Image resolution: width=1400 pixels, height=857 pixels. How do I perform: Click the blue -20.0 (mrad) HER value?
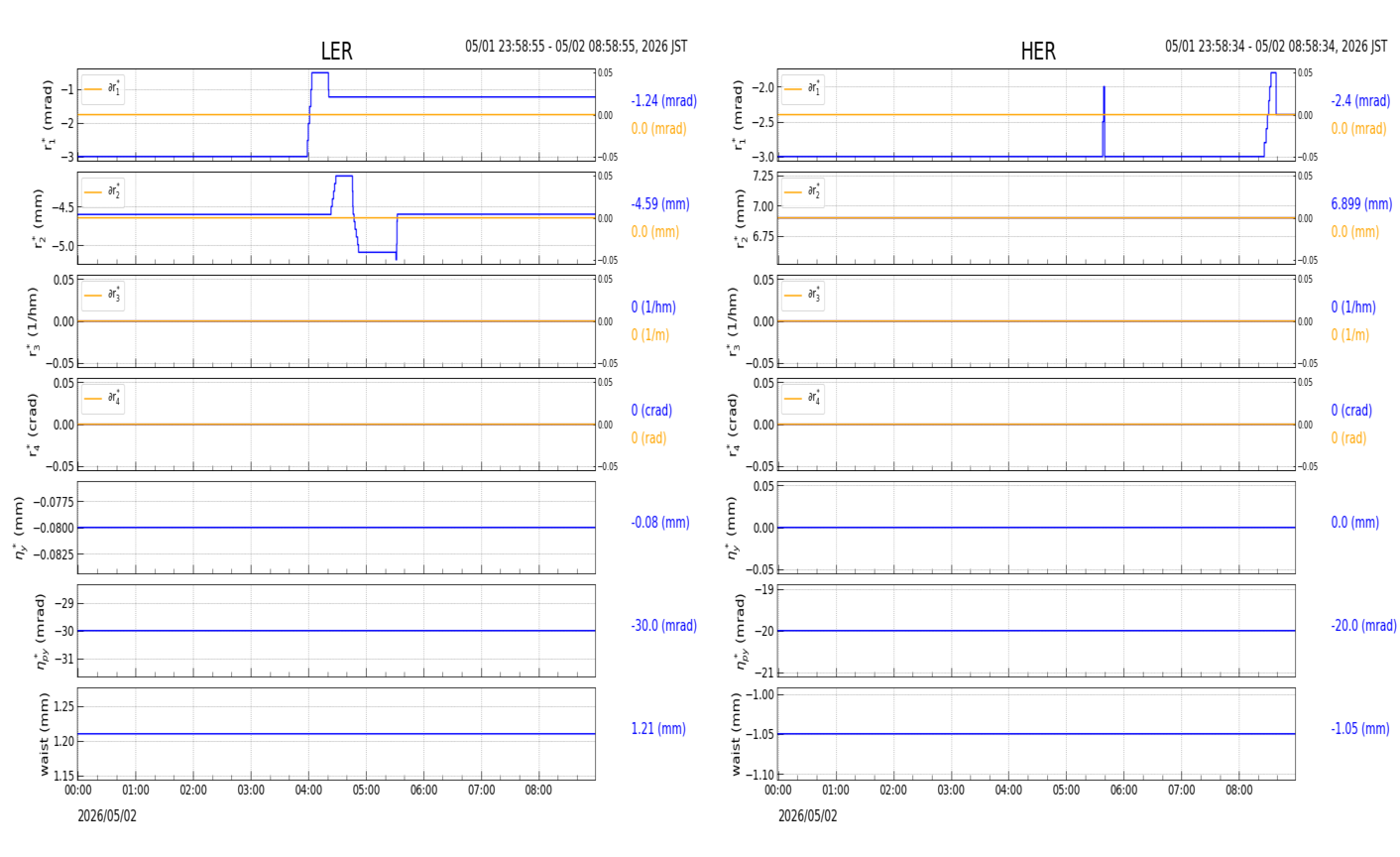(1363, 626)
